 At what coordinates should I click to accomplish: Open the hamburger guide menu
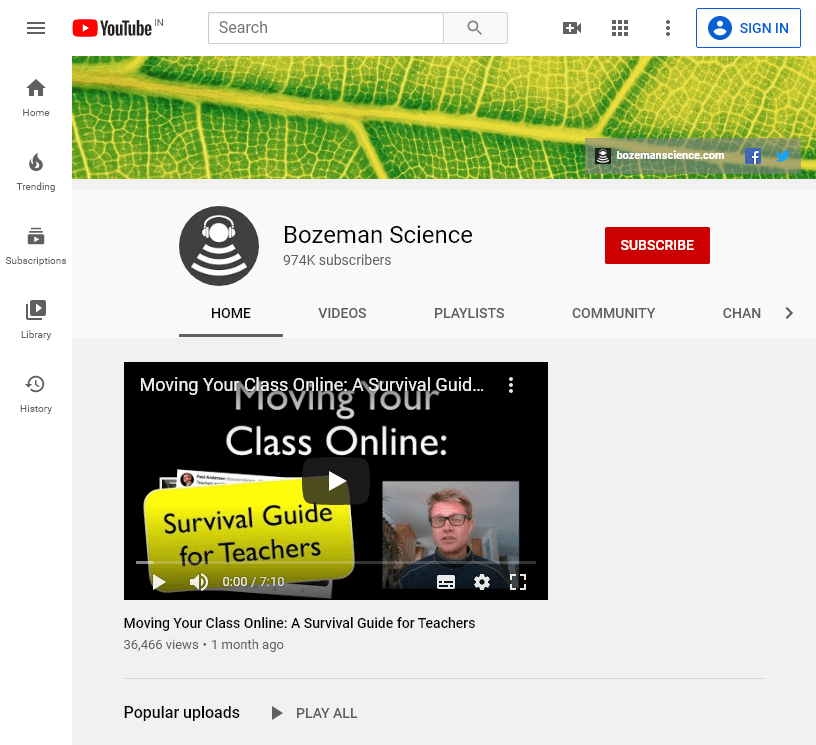(36, 28)
